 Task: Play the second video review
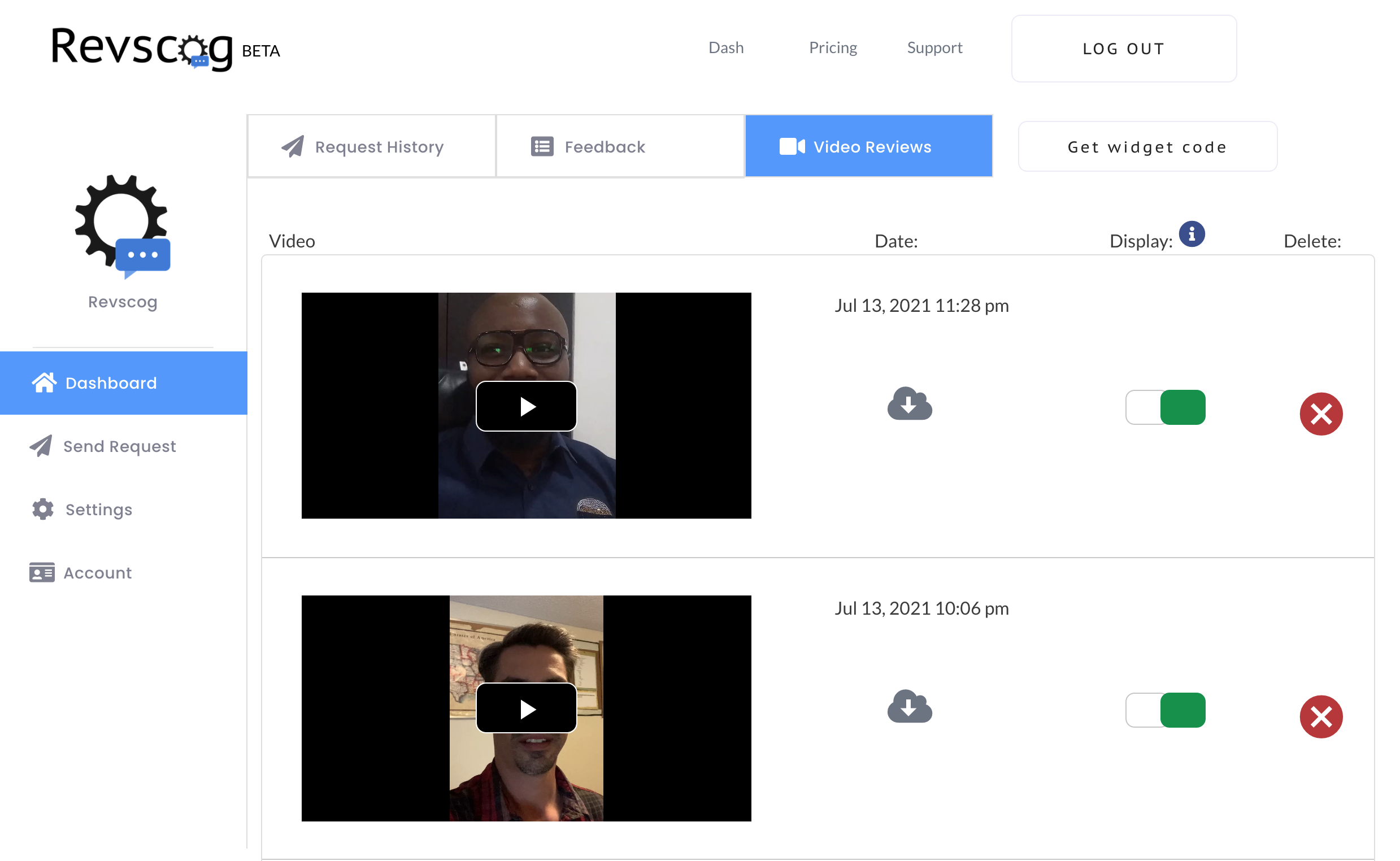(x=526, y=709)
